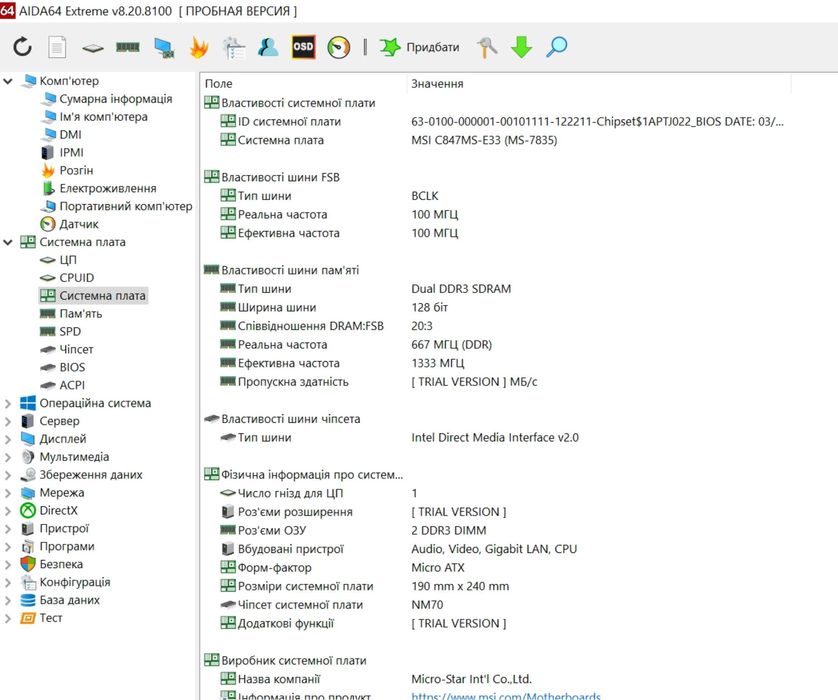This screenshot has height=700, width=838.
Task: Expand the Мультимедіа tree node
Action: [8, 457]
